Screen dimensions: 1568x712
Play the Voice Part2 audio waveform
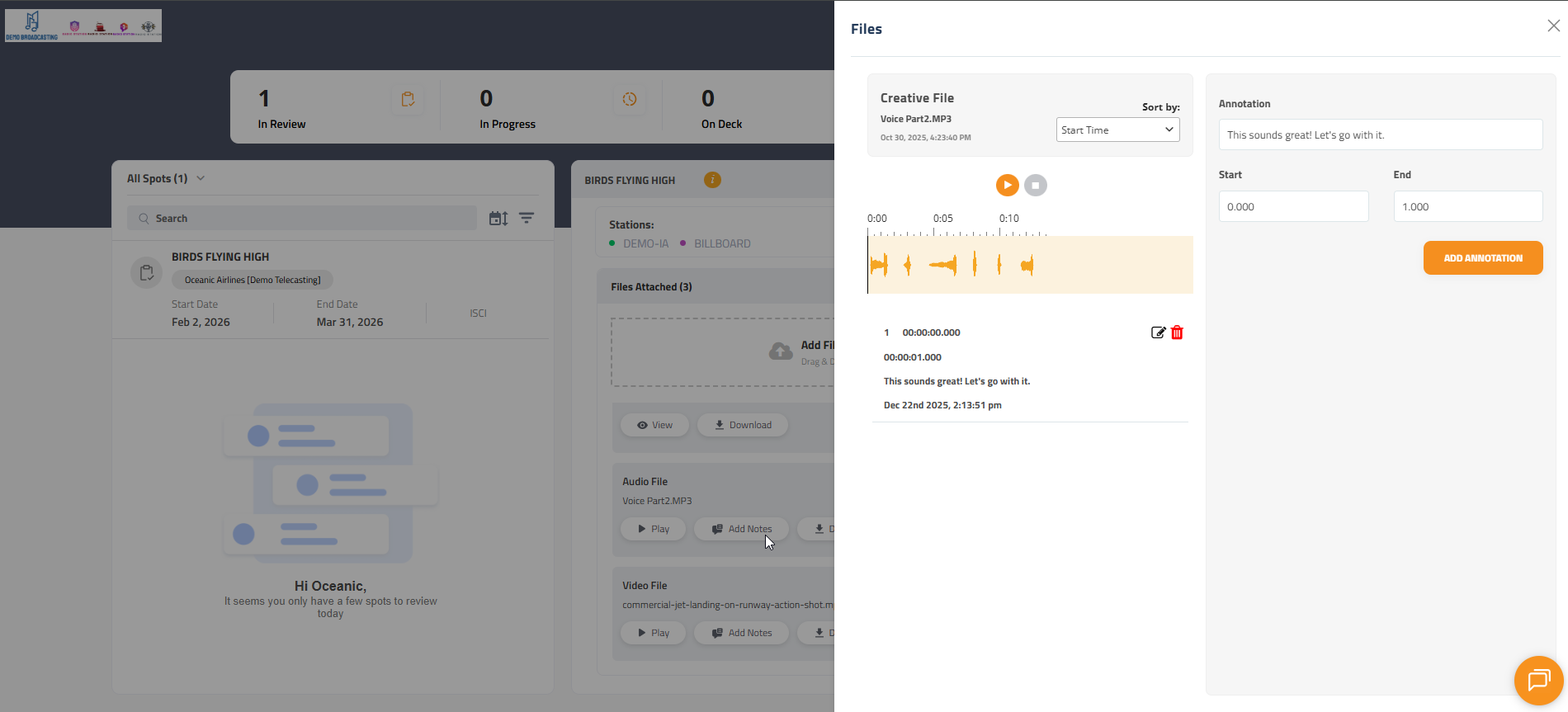point(1007,185)
